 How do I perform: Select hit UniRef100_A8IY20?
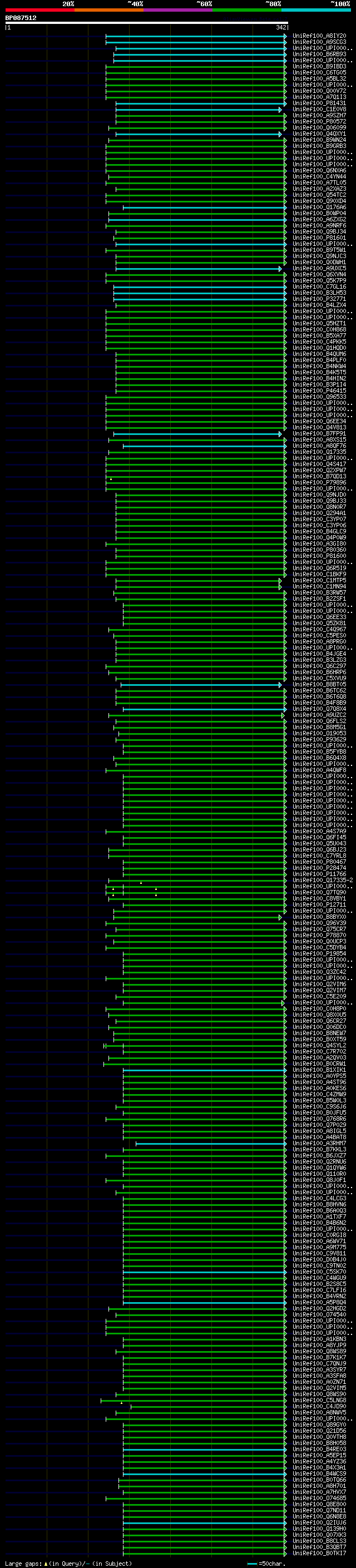[x=319, y=36]
